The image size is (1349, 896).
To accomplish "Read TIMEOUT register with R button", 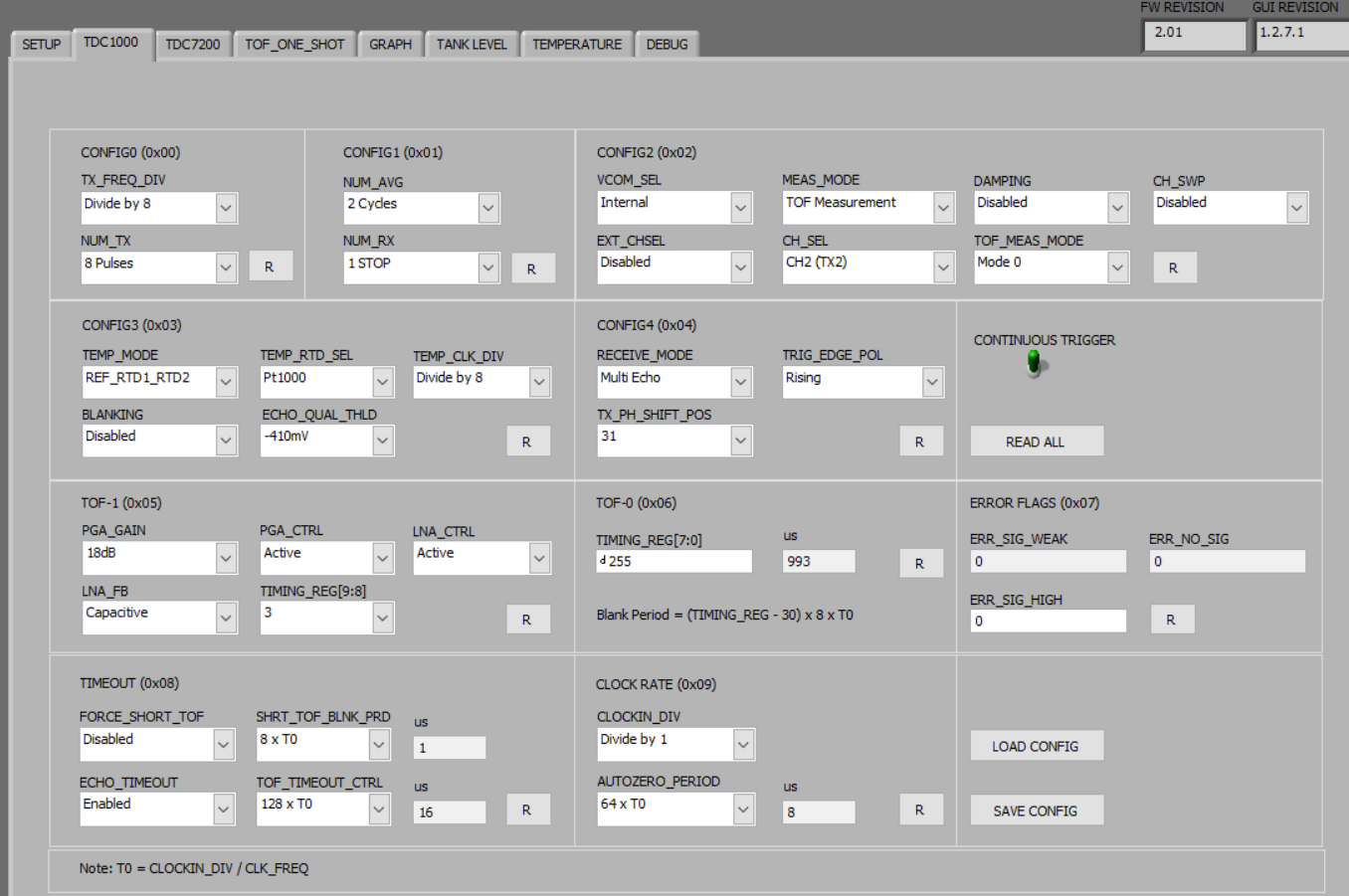I will [527, 810].
